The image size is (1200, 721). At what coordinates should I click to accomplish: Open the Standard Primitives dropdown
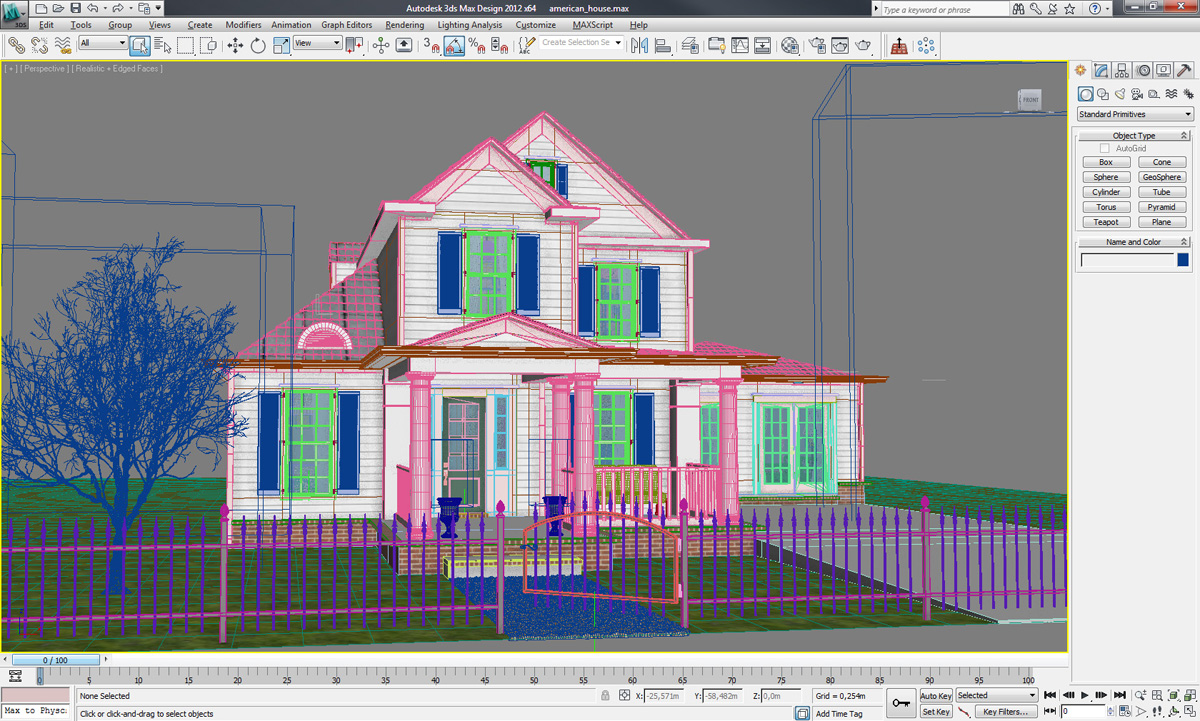coord(1135,114)
